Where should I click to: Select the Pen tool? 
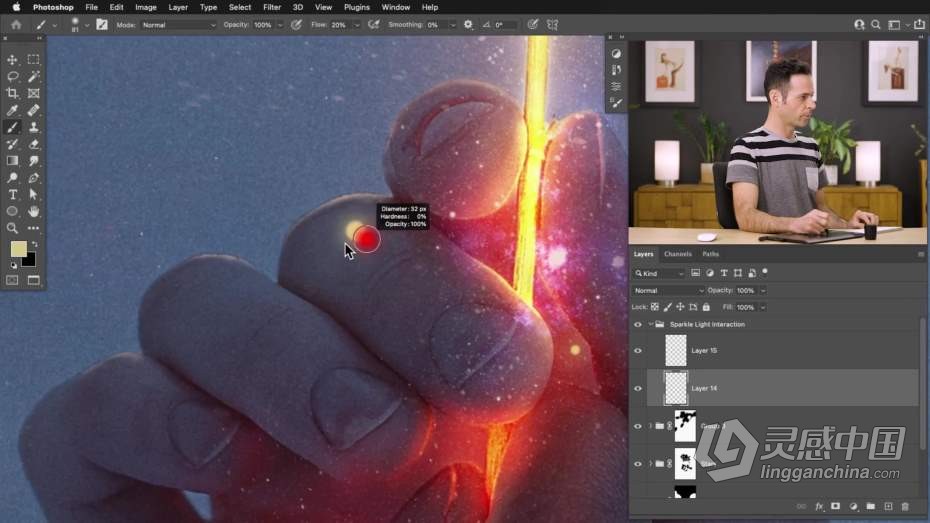tap(33, 178)
